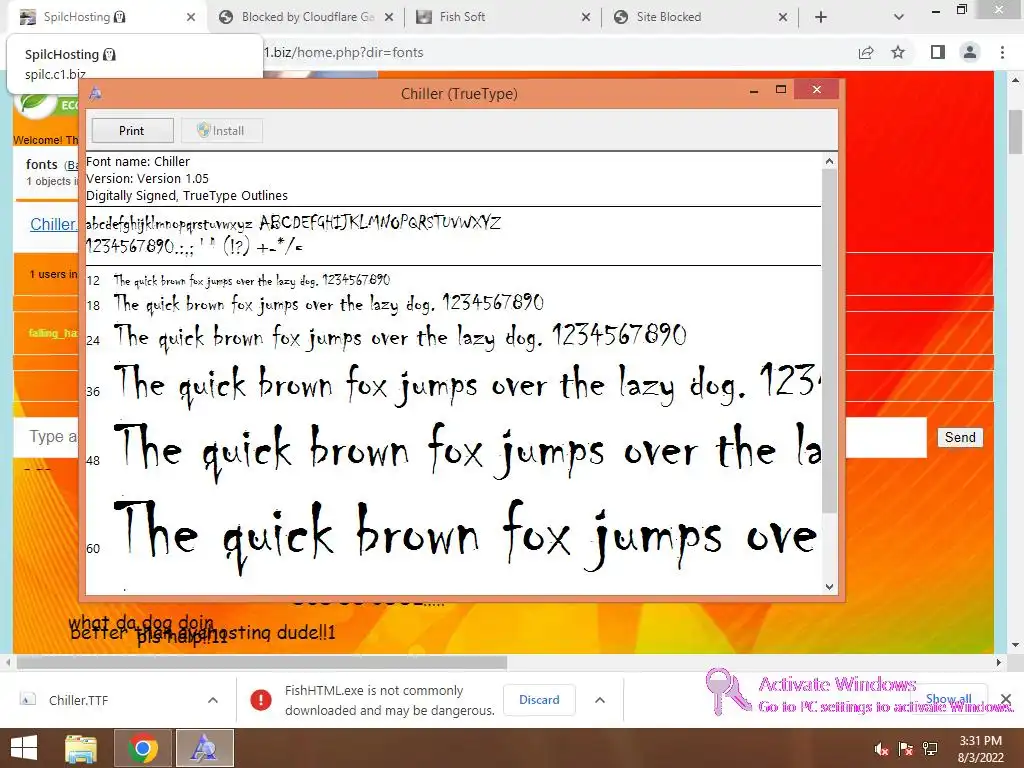Close the Site Blocked tab
This screenshot has width=1024, height=768.
(783, 17)
